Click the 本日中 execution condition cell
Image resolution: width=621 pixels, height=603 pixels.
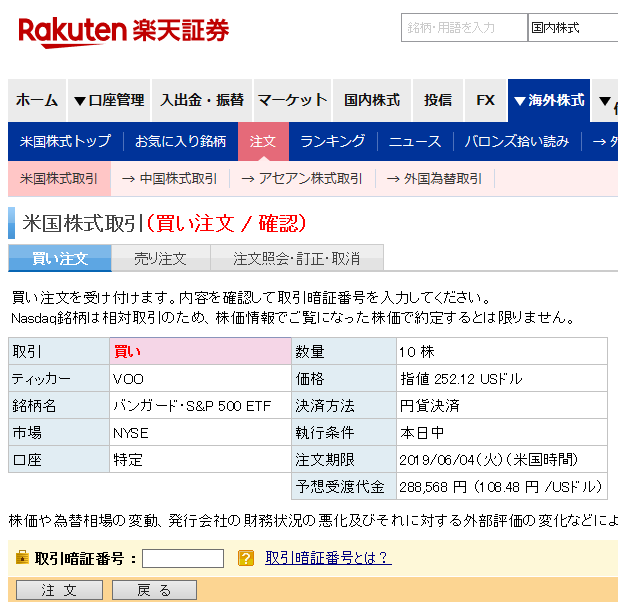tap(502, 433)
